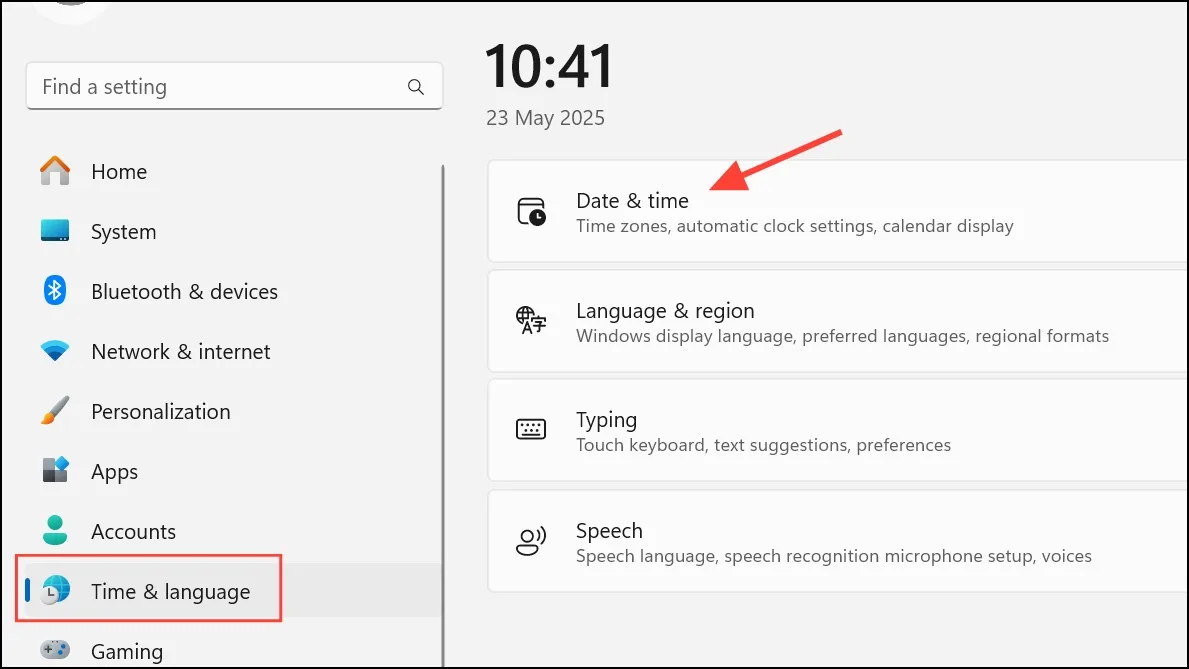Click the Personalization paintbrush icon
The width and height of the screenshot is (1189, 669).
pos(55,410)
